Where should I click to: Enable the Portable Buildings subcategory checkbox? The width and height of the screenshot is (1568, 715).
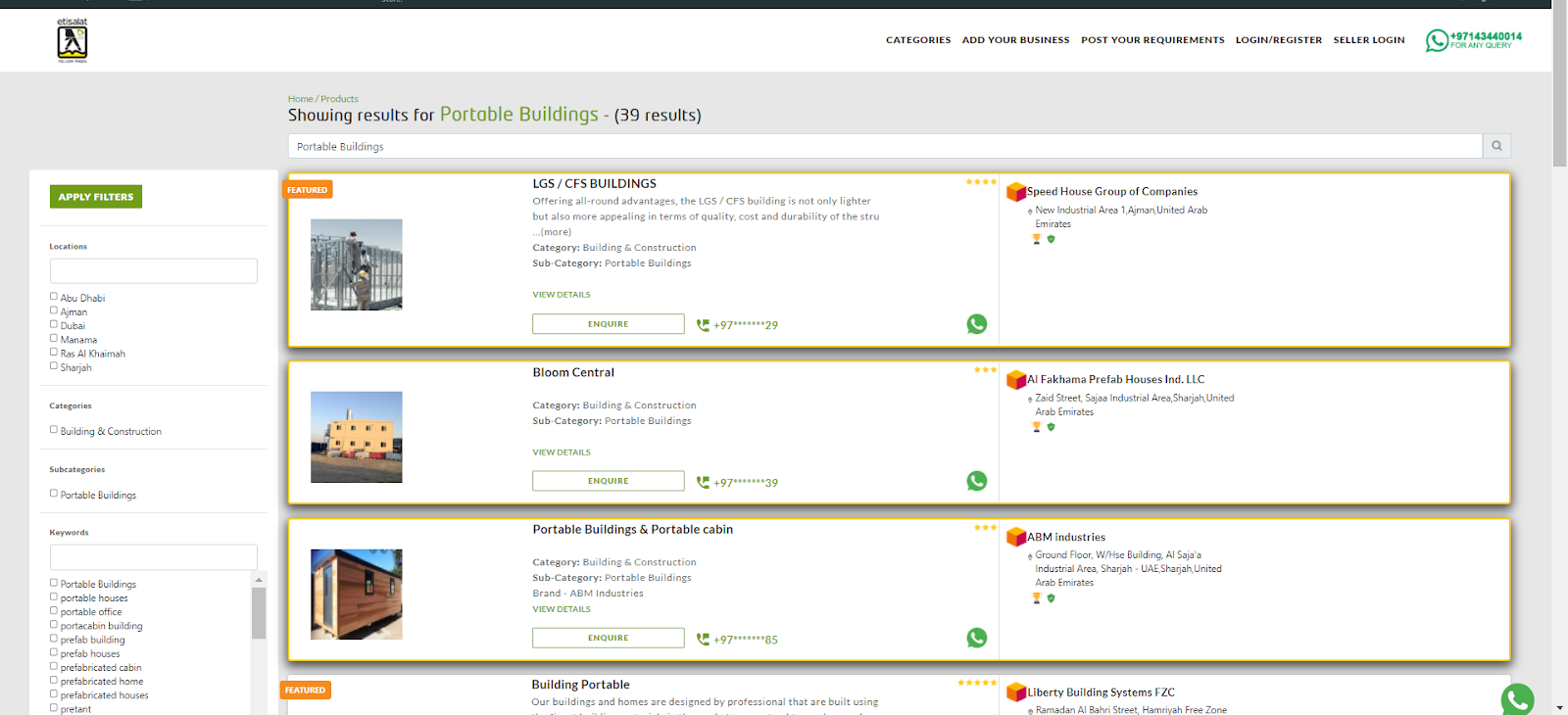(54, 493)
